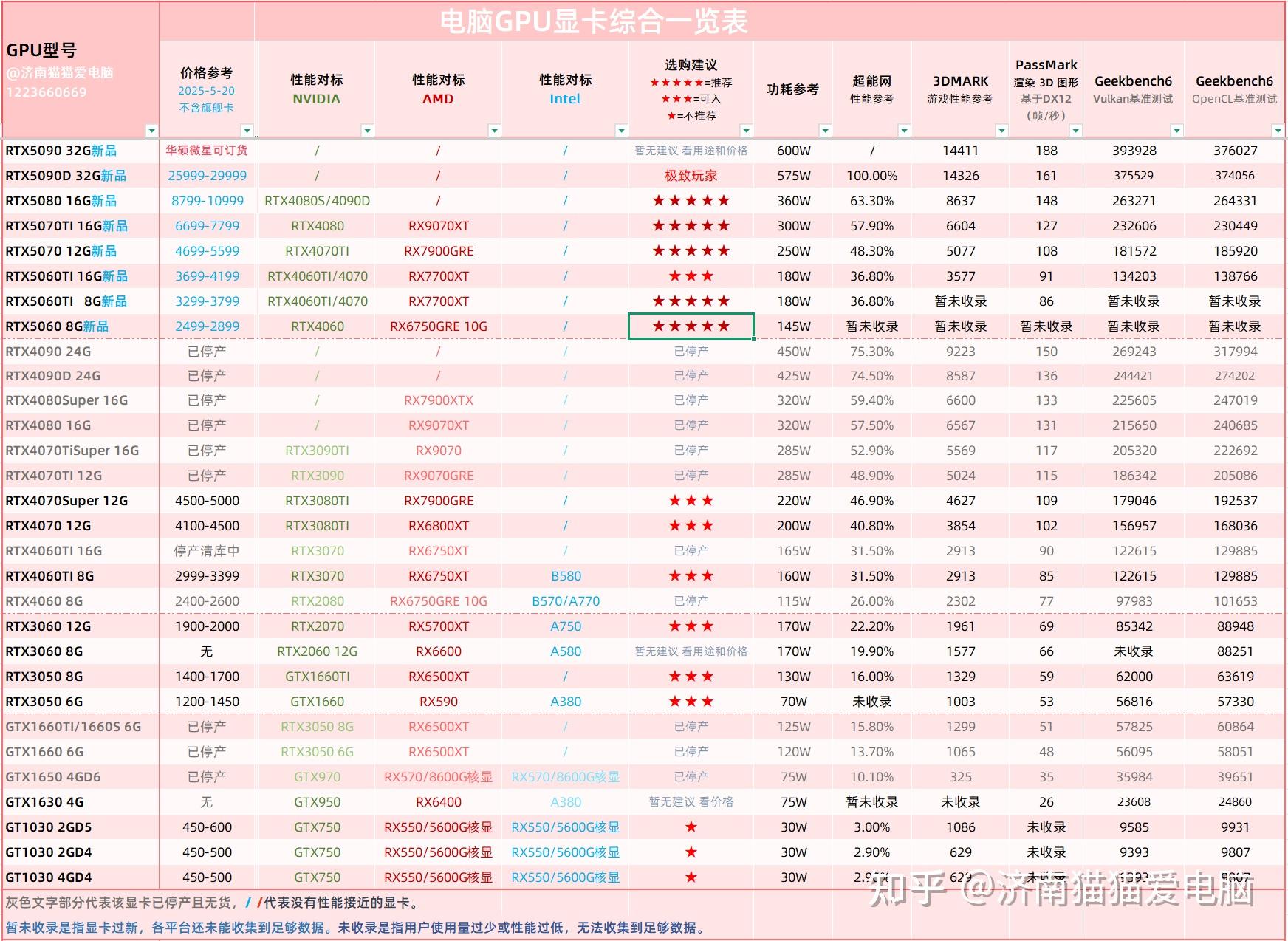Click the 停产清库中 cell
The height and width of the screenshot is (941, 1288).
tap(207, 551)
